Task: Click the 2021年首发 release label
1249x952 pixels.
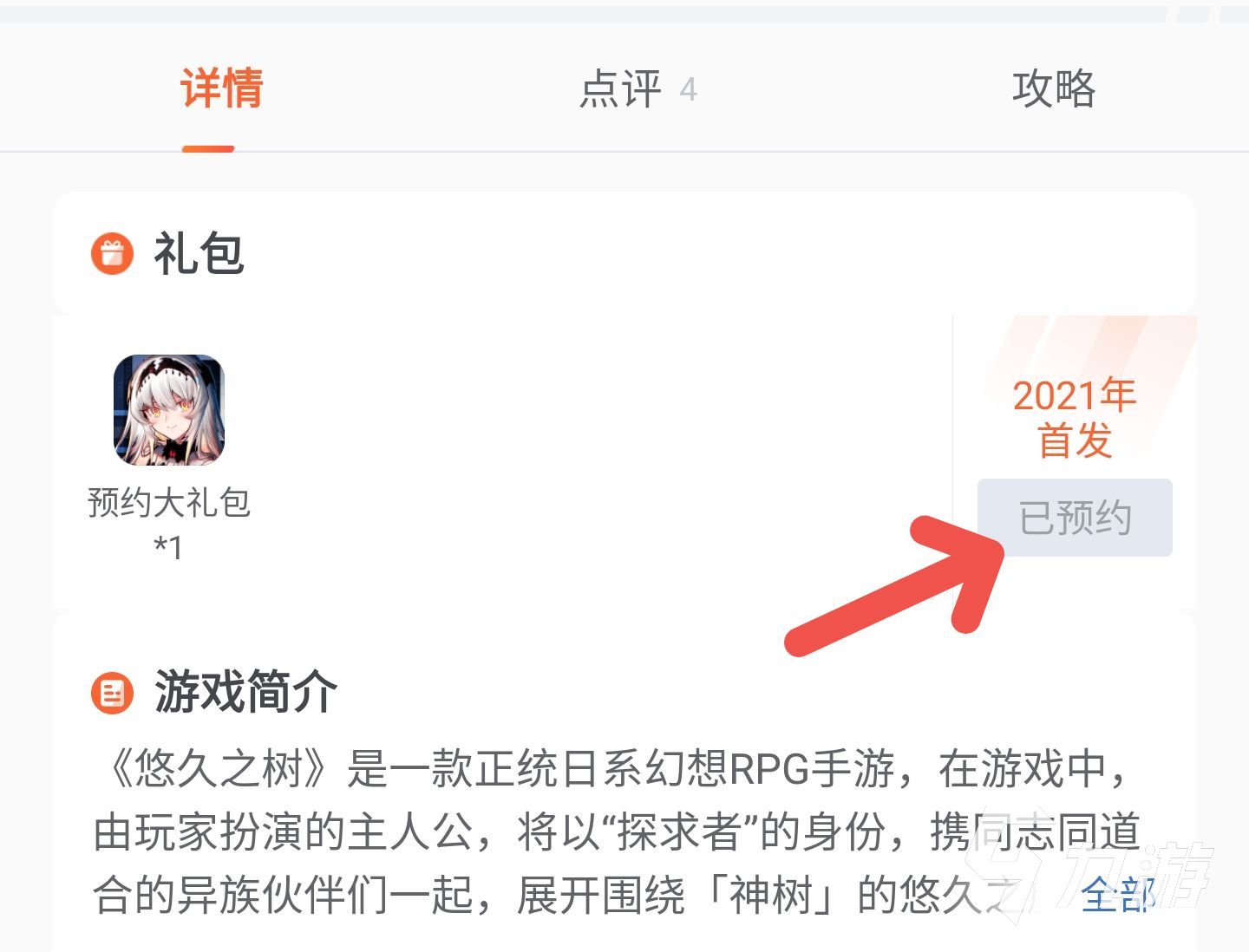Action: [x=1075, y=418]
